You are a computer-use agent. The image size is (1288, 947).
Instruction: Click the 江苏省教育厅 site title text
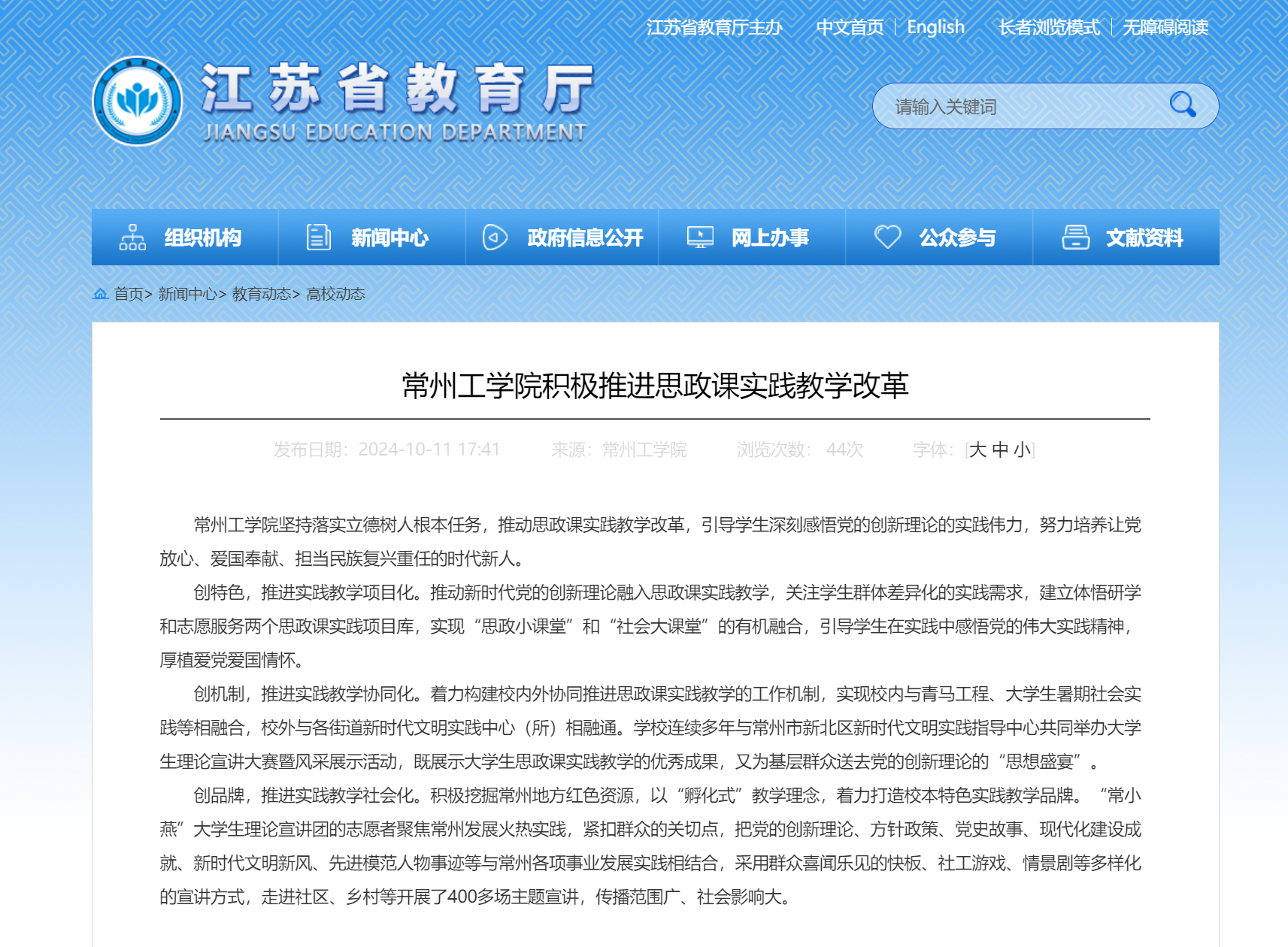399,88
